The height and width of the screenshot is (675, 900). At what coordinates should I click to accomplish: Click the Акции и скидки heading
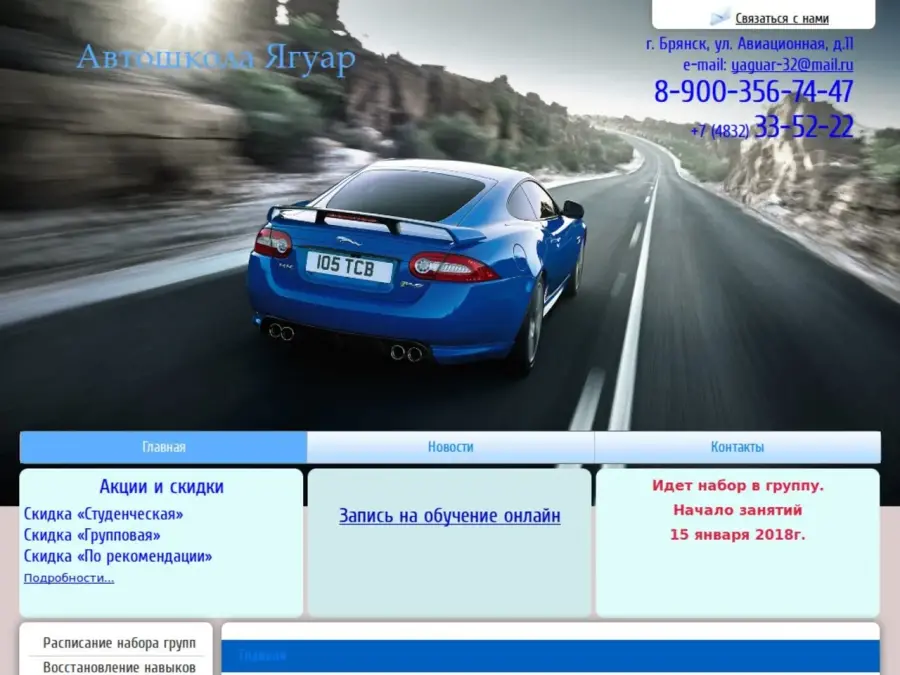click(161, 487)
